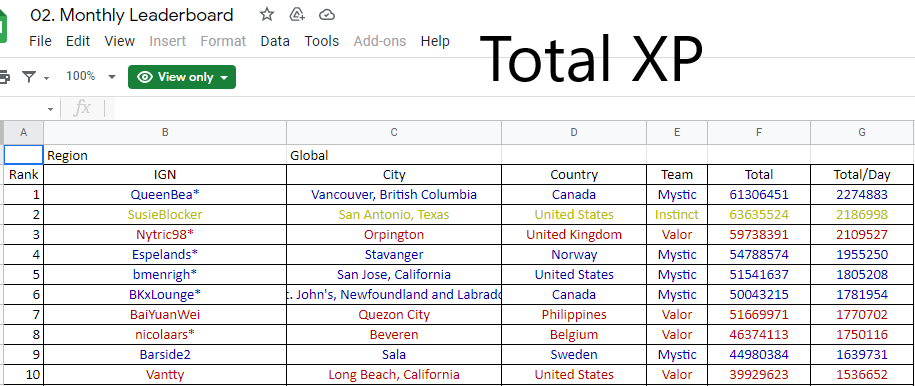
Task: Click the Long Beach, California cell
Action: (x=394, y=374)
